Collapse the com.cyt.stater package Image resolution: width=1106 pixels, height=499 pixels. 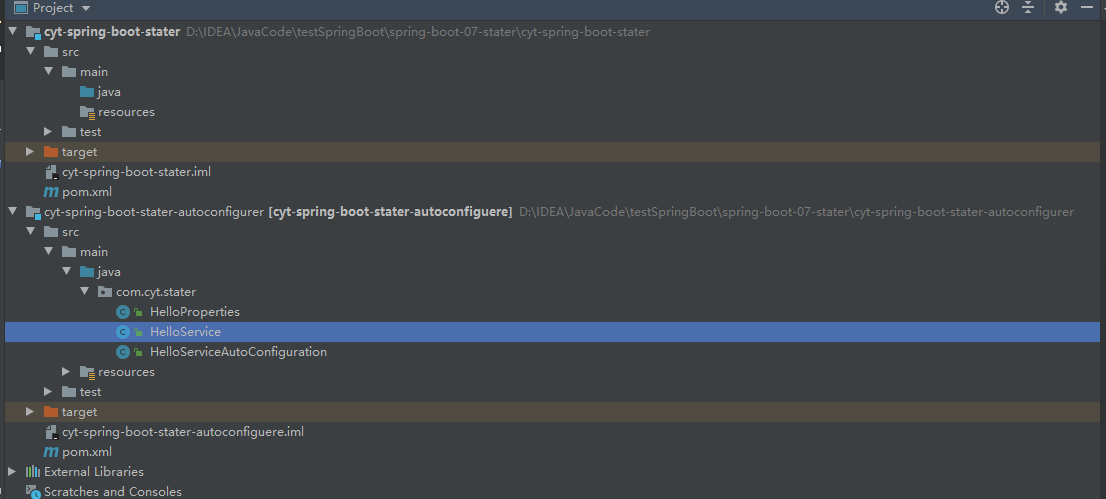point(84,291)
